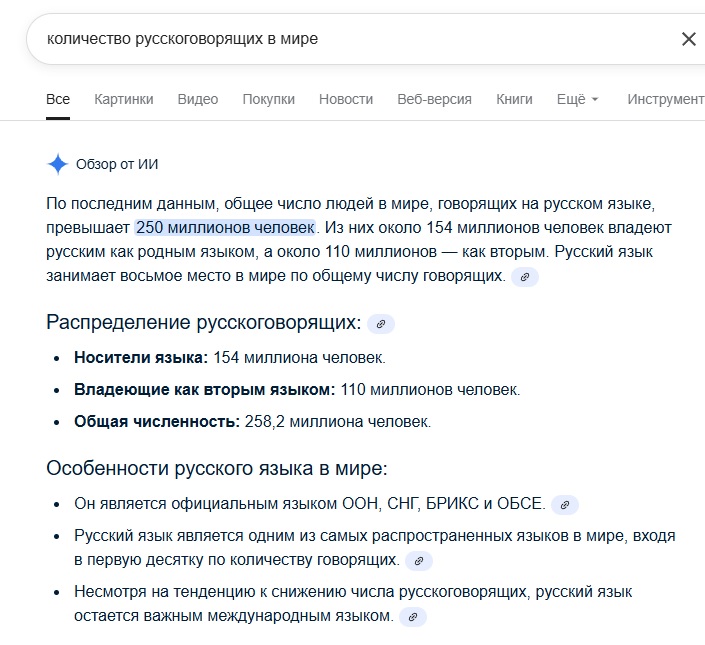Open the Видео tab
The width and height of the screenshot is (705, 645).
(198, 99)
